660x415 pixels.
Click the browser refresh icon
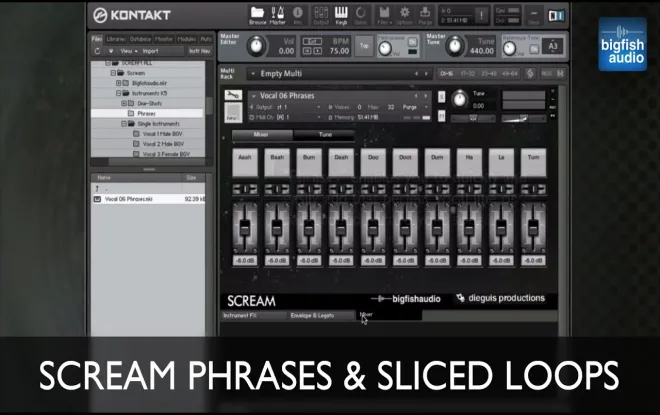tap(97, 51)
